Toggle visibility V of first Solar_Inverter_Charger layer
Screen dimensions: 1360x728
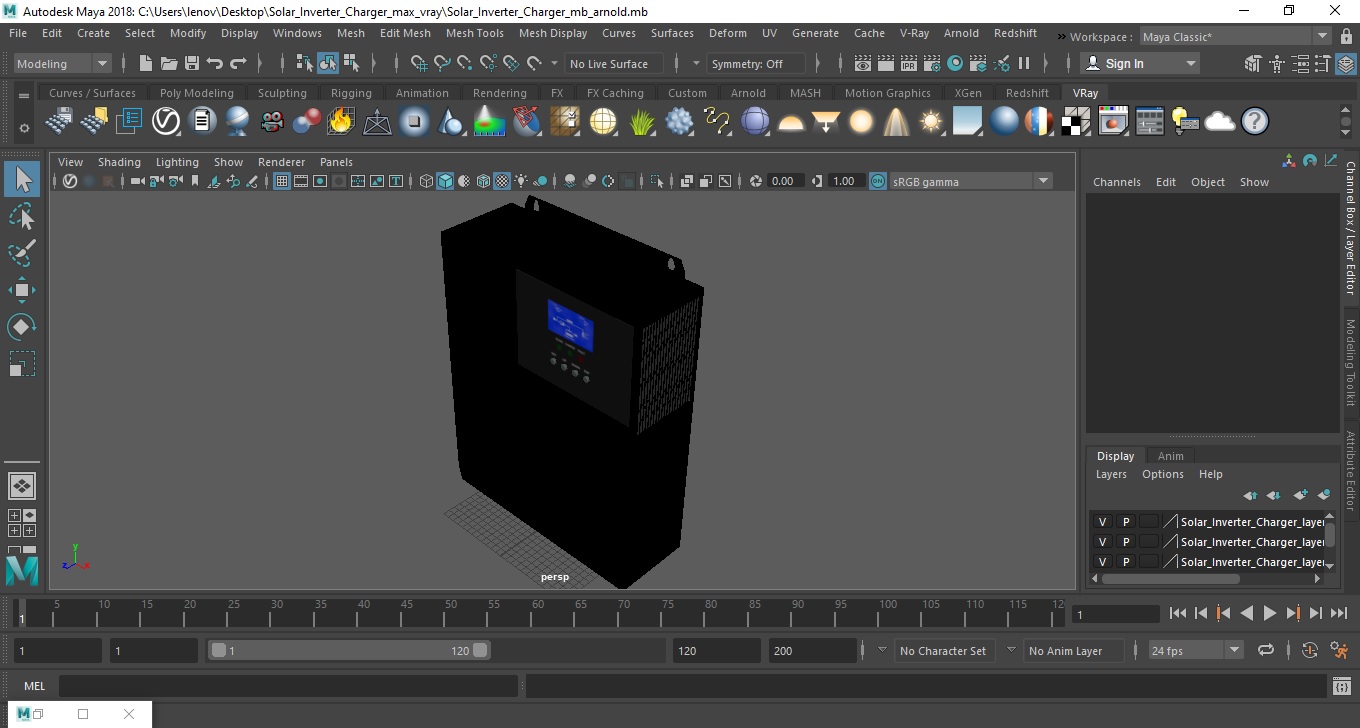point(1102,522)
